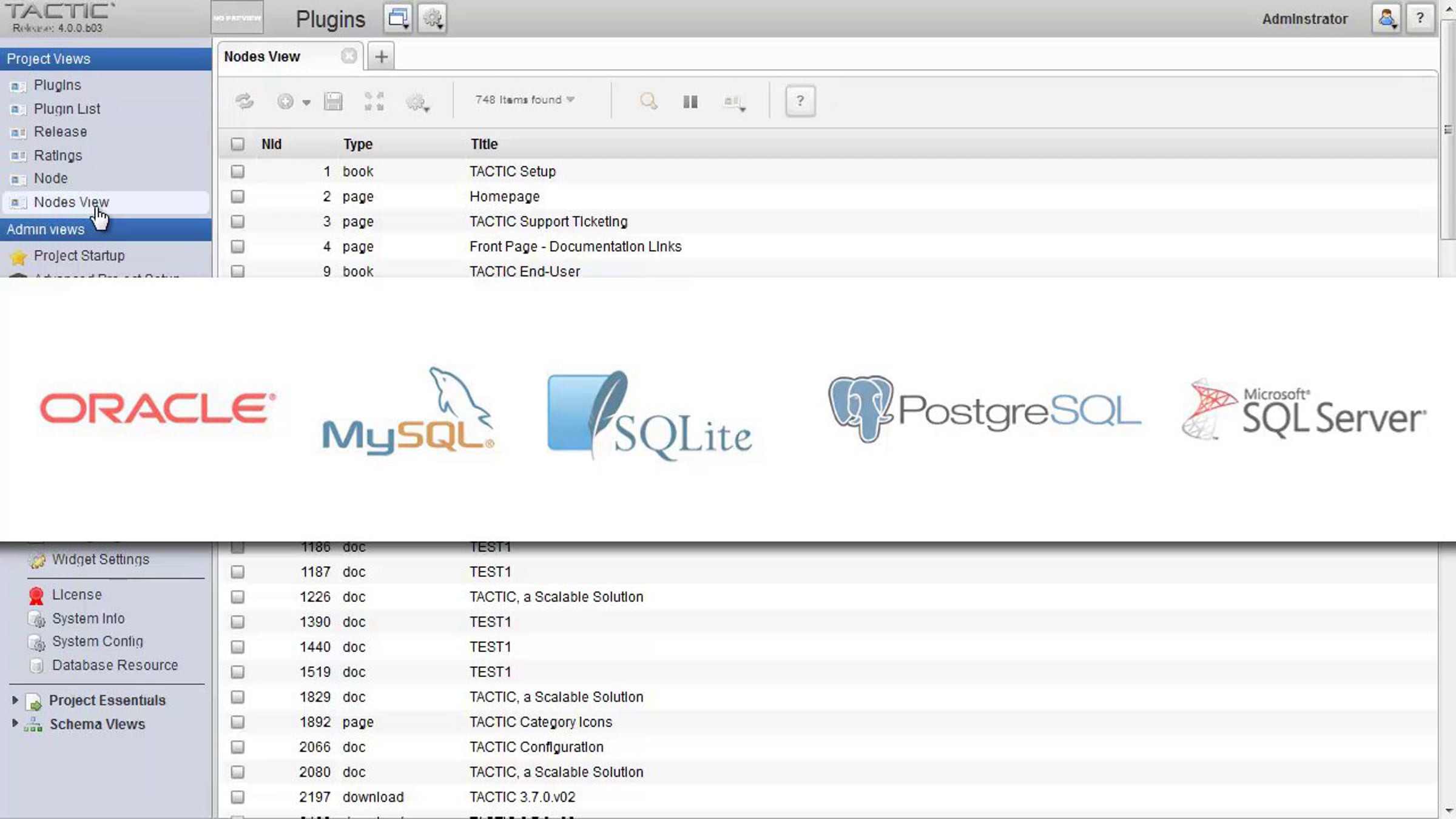Click the toolbar help question mark button
Image resolution: width=1456 pixels, height=819 pixels.
point(800,101)
